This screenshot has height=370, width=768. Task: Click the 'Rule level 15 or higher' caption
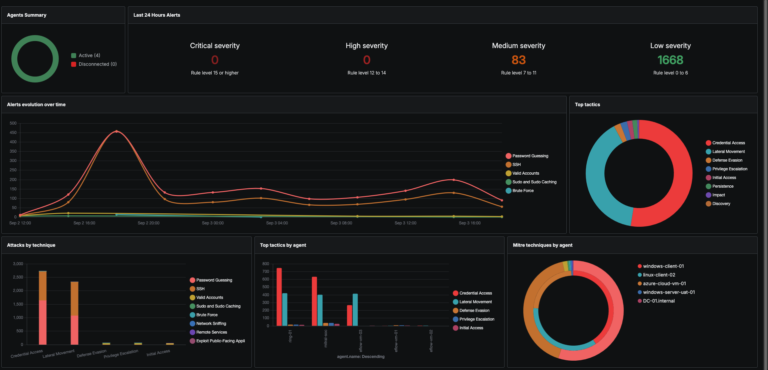[x=215, y=73]
